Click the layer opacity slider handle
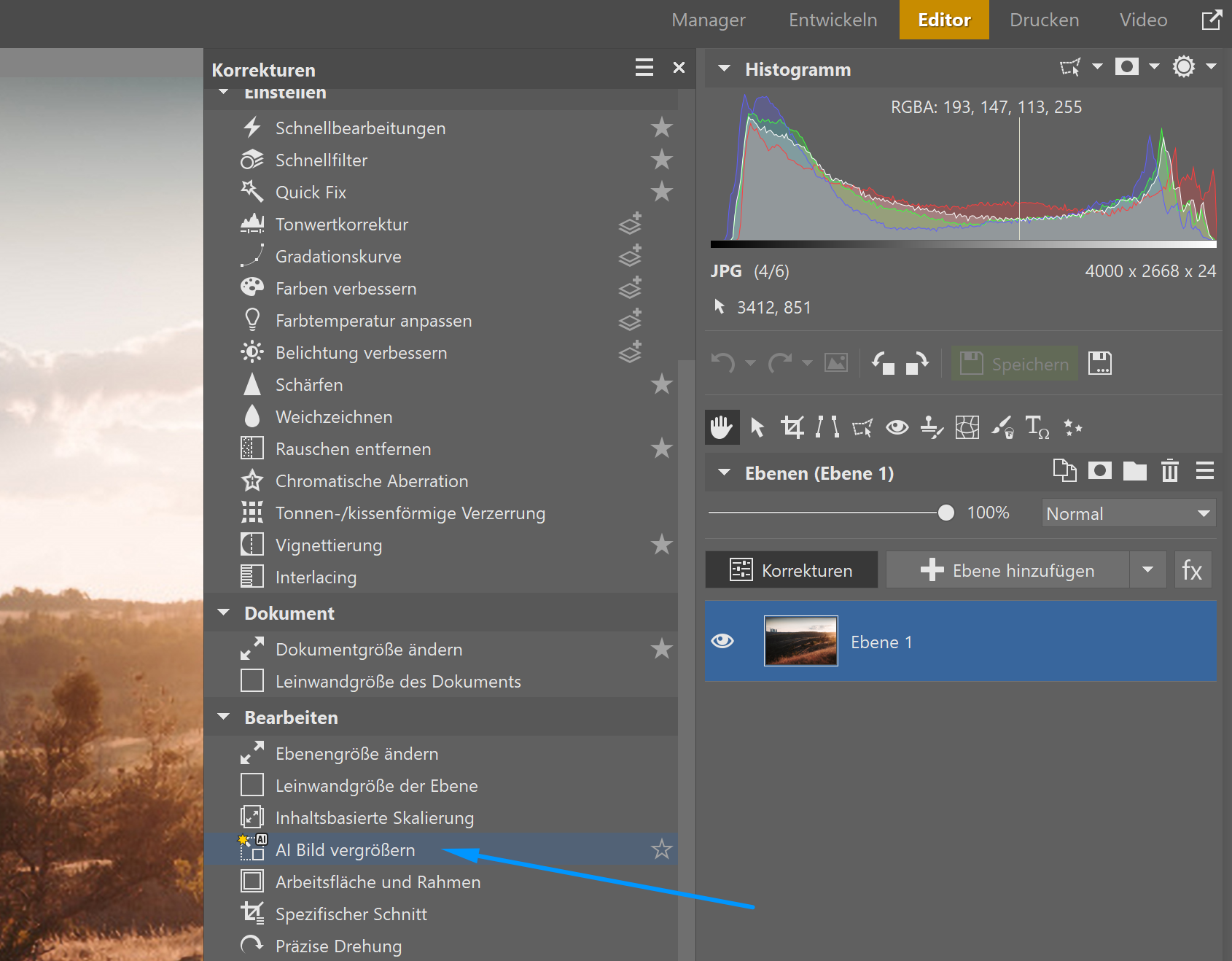 click(946, 513)
